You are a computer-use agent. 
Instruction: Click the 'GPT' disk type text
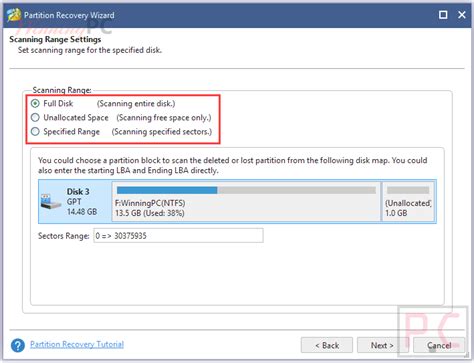click(74, 202)
